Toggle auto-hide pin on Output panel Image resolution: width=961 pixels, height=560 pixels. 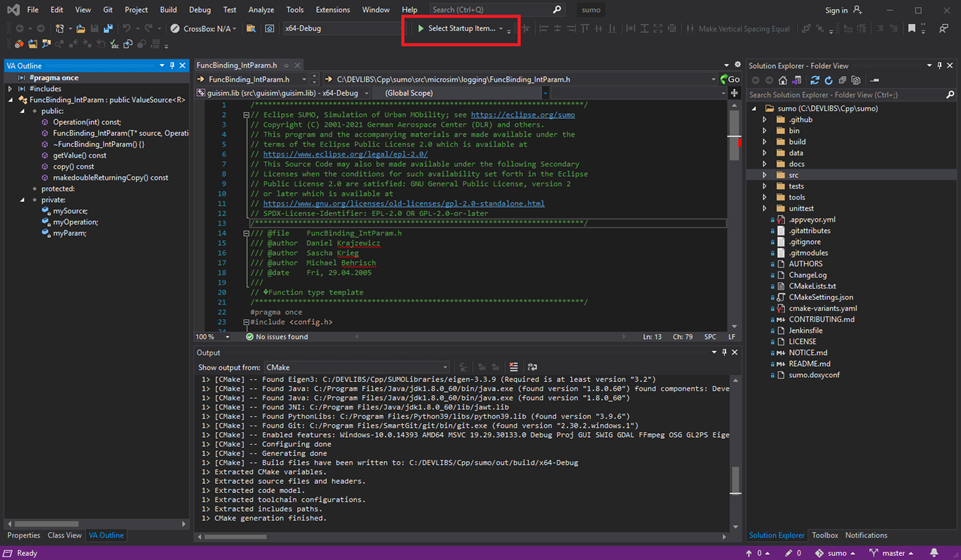pos(725,352)
